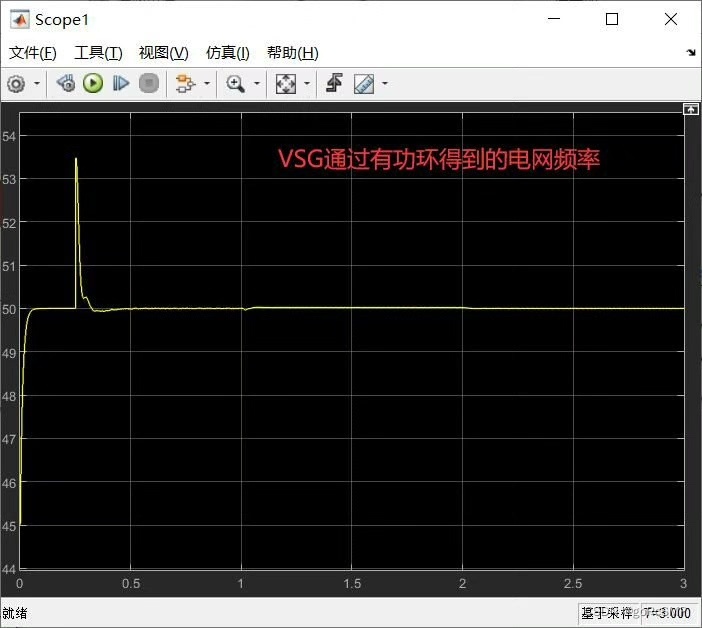This screenshot has height=628, width=702.
Task: Expand measurements dropdown arrow
Action: (x=385, y=84)
